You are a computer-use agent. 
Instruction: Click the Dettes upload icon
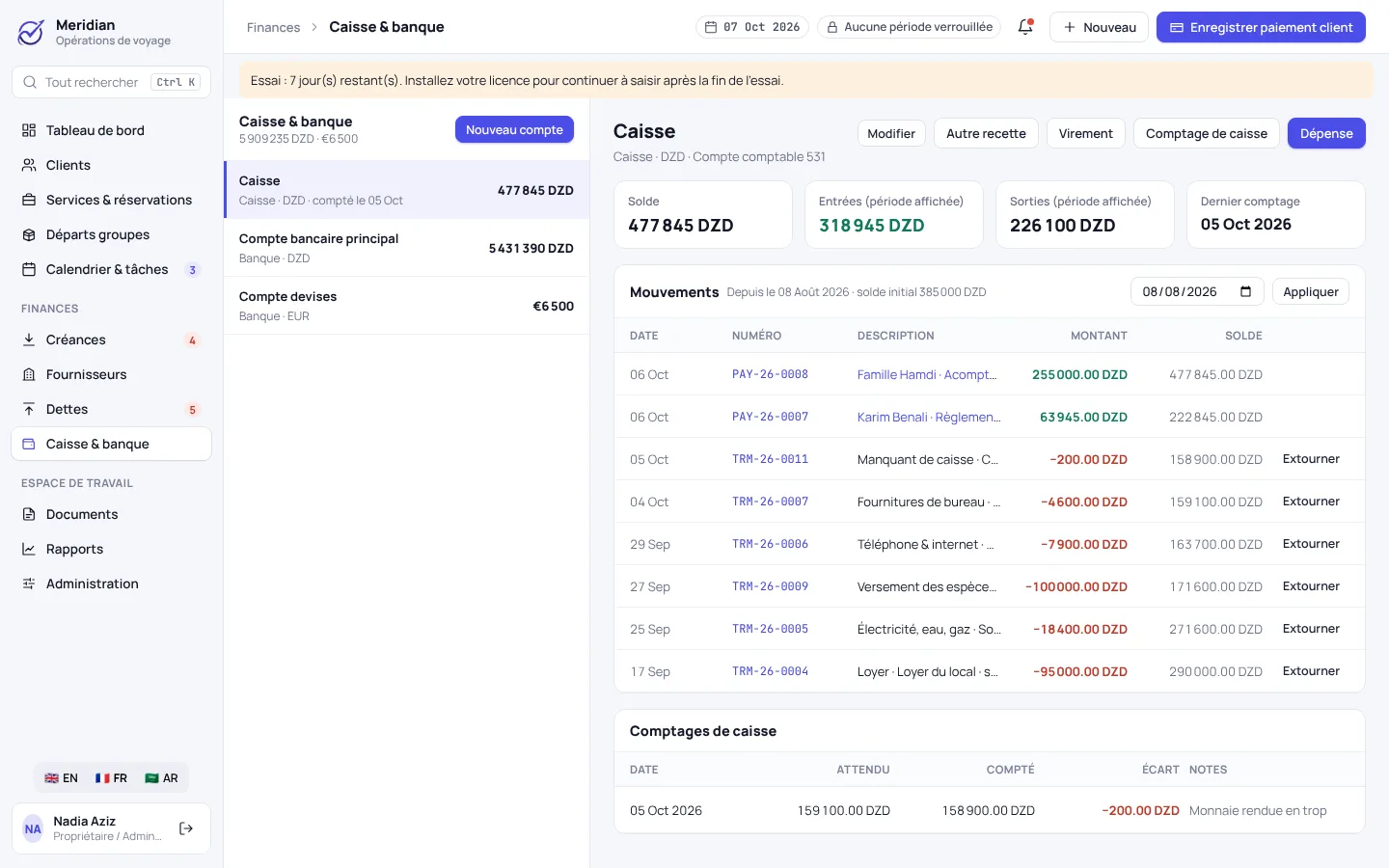(29, 409)
